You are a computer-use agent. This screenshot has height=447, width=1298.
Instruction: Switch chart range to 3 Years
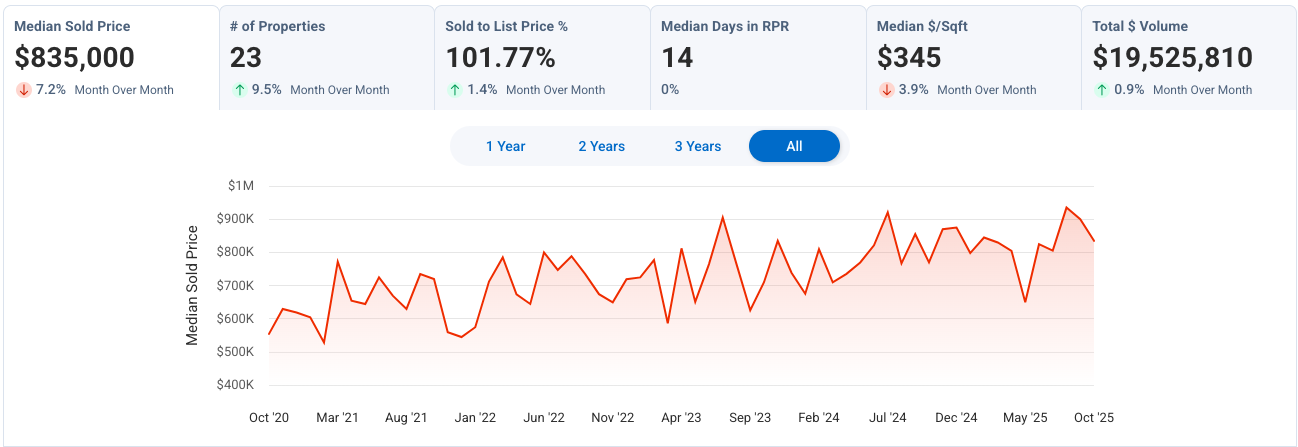tap(697, 146)
